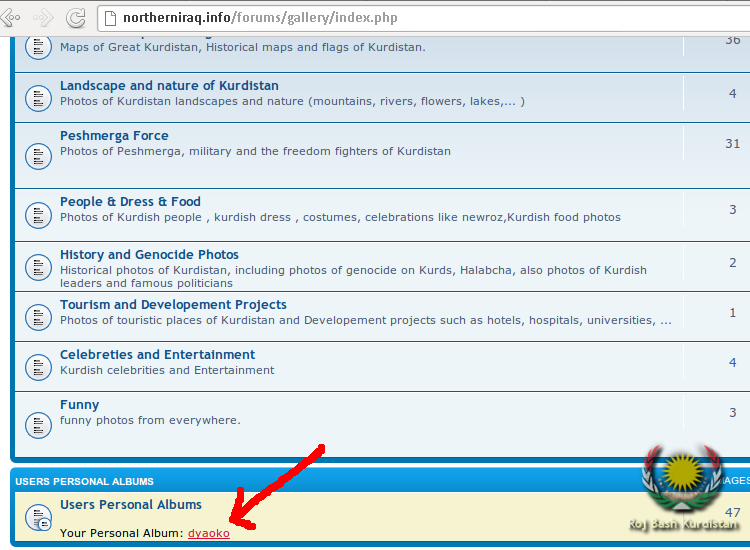Click the Funny forum icon
This screenshot has width=750, height=550.
(38, 424)
